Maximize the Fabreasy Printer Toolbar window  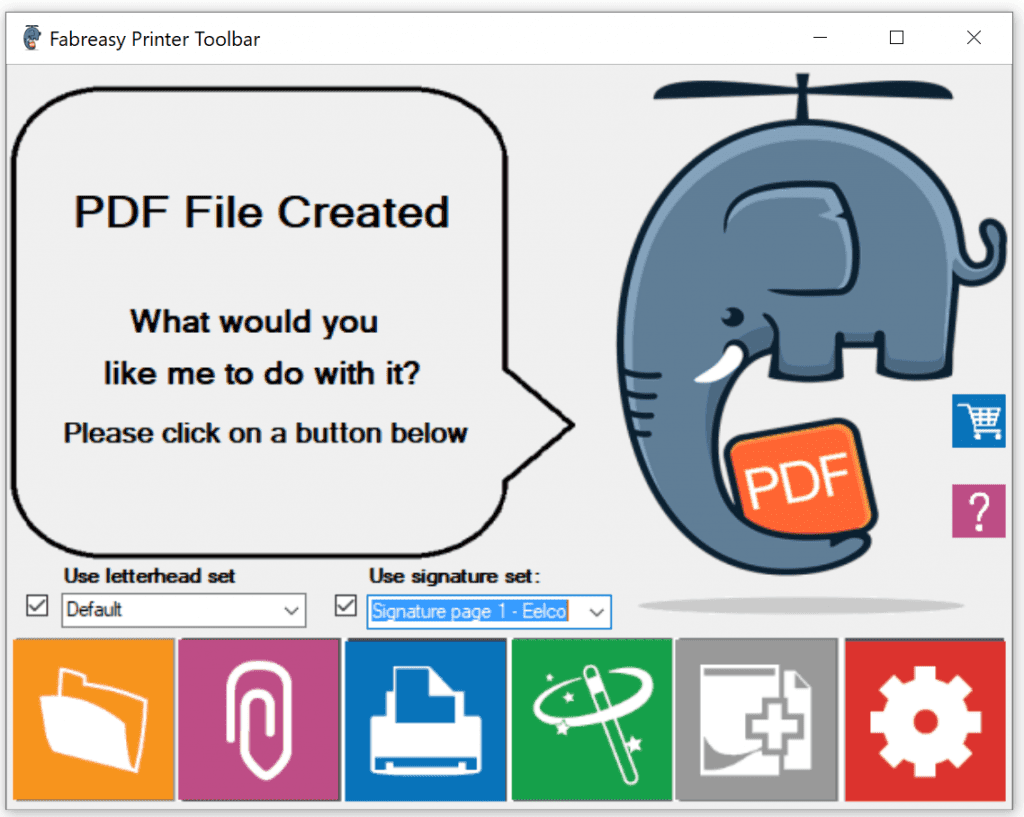click(x=897, y=39)
